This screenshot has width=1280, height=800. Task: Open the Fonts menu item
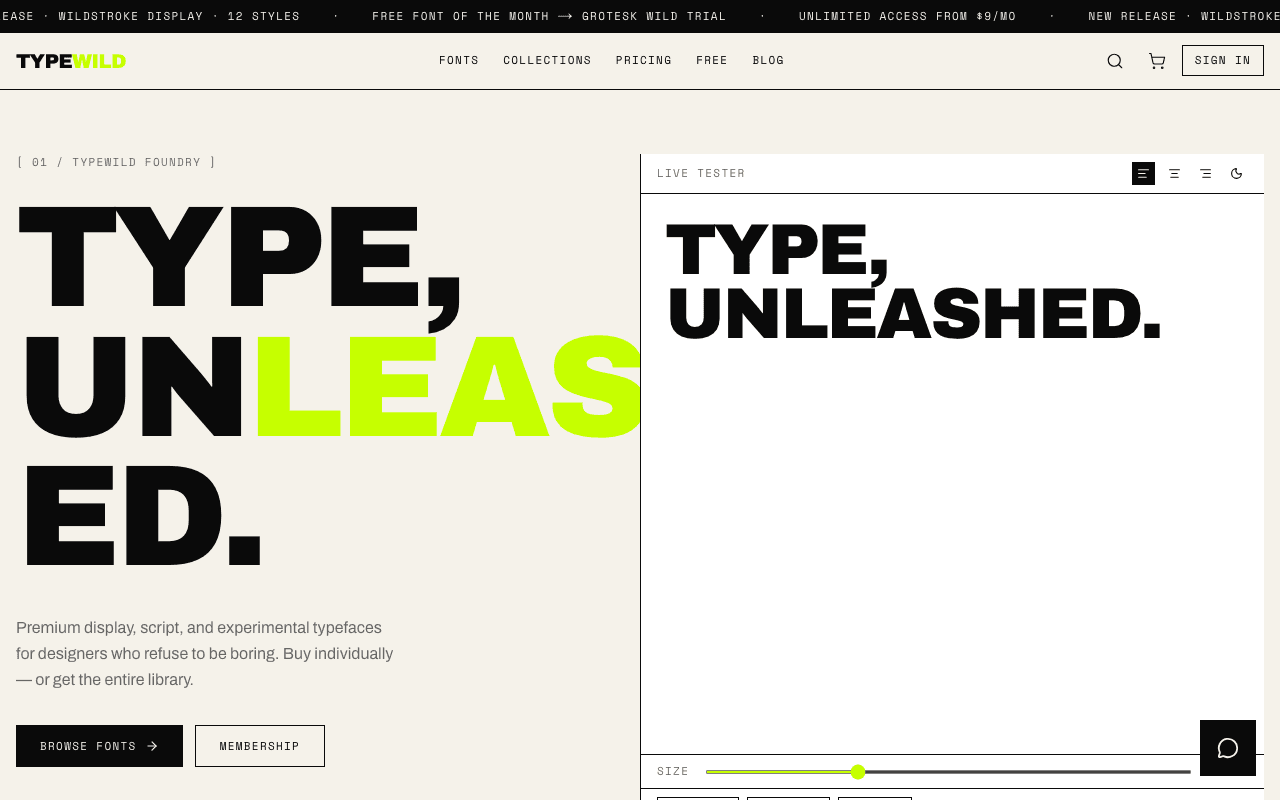coord(459,61)
